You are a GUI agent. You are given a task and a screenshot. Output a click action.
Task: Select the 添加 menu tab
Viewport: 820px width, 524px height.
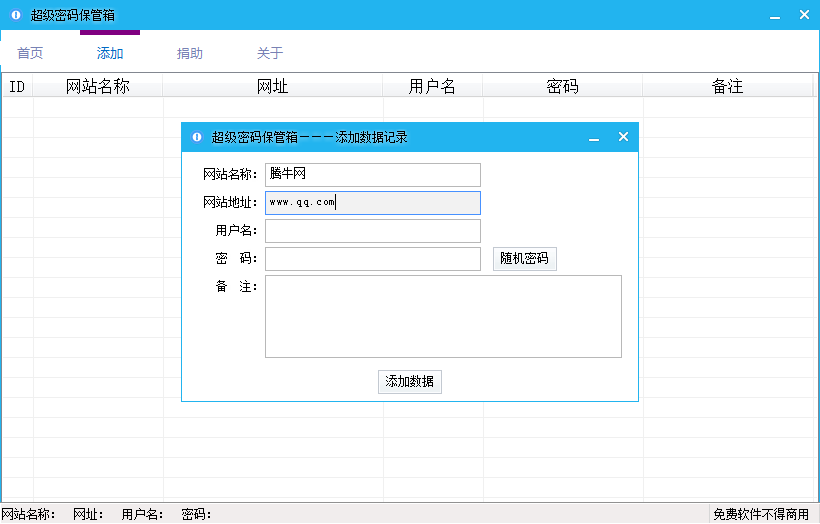coord(110,53)
